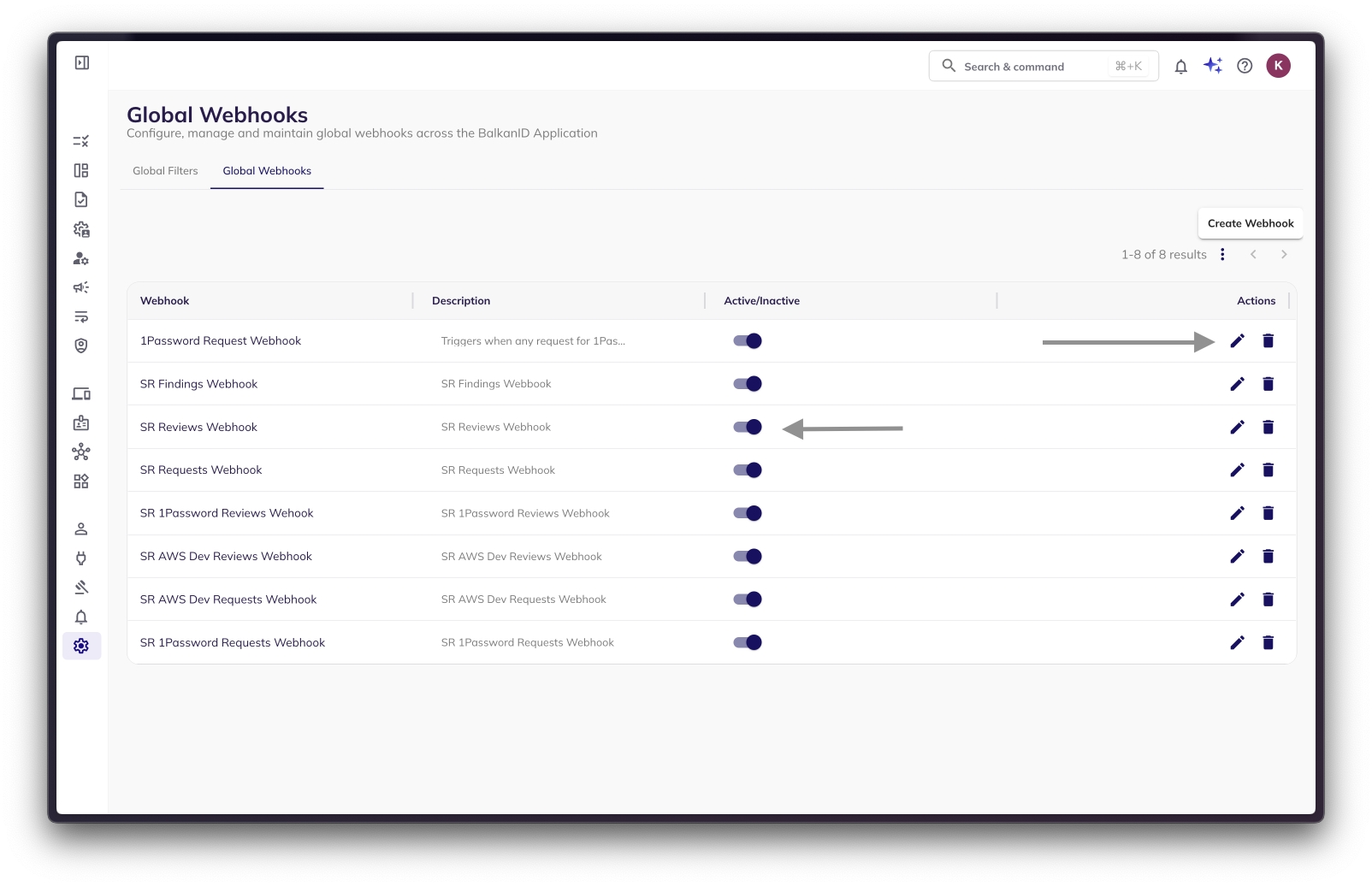Open the AI sparkle assistant icon
This screenshot has width=1372, height=886.
pyautogui.click(x=1212, y=66)
